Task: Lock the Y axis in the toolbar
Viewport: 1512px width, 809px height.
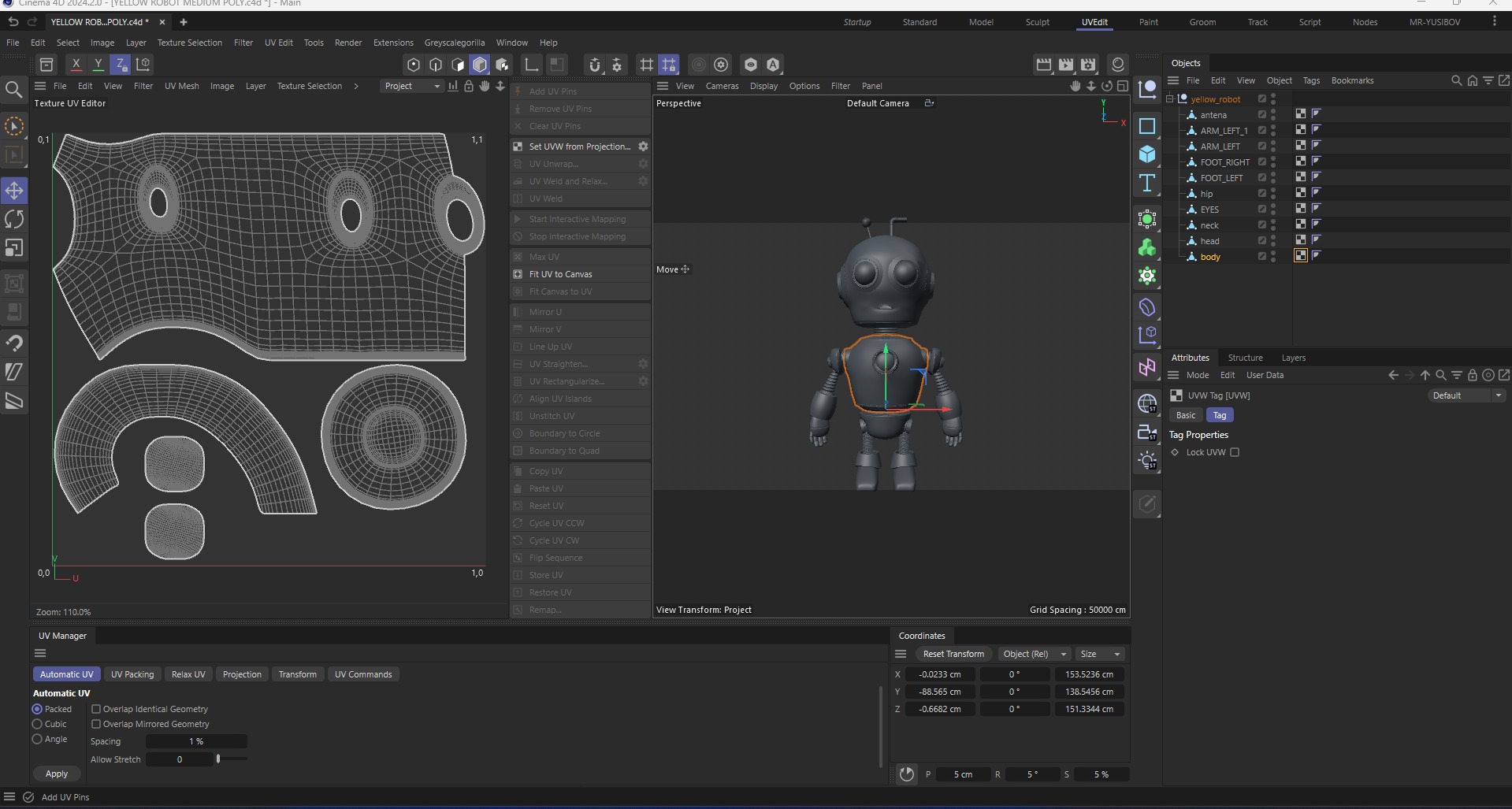Action: click(98, 65)
